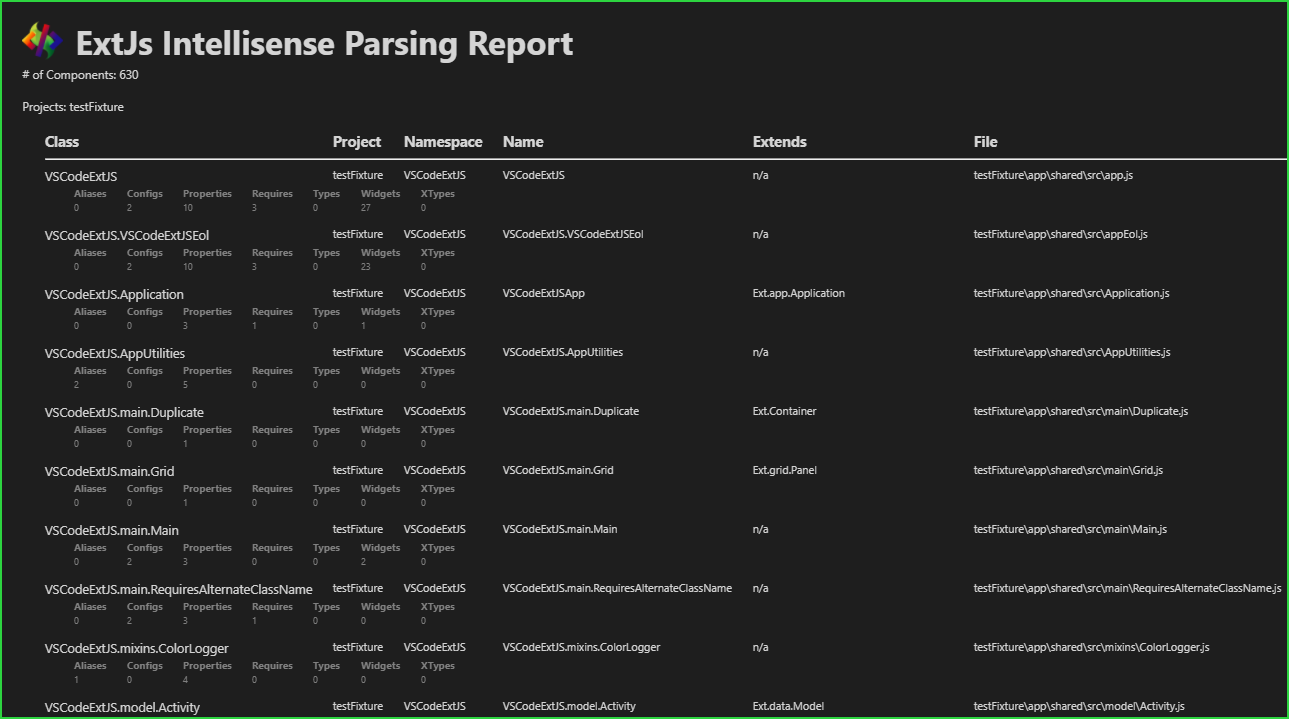Click the file path ending in Activity.js
Screen dimensions: 1289x719
[1080, 707]
